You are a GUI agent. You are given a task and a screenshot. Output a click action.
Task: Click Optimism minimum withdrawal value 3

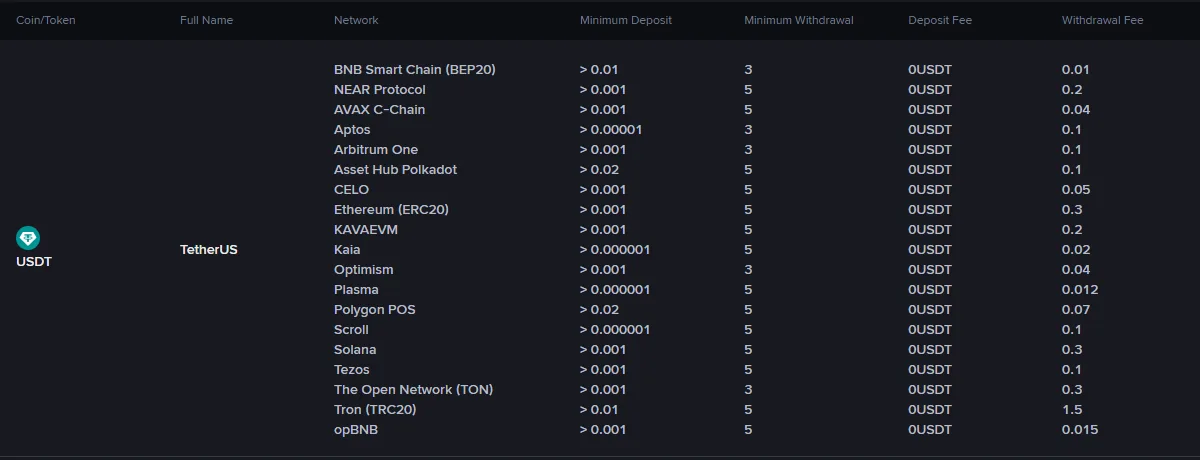(x=748, y=270)
